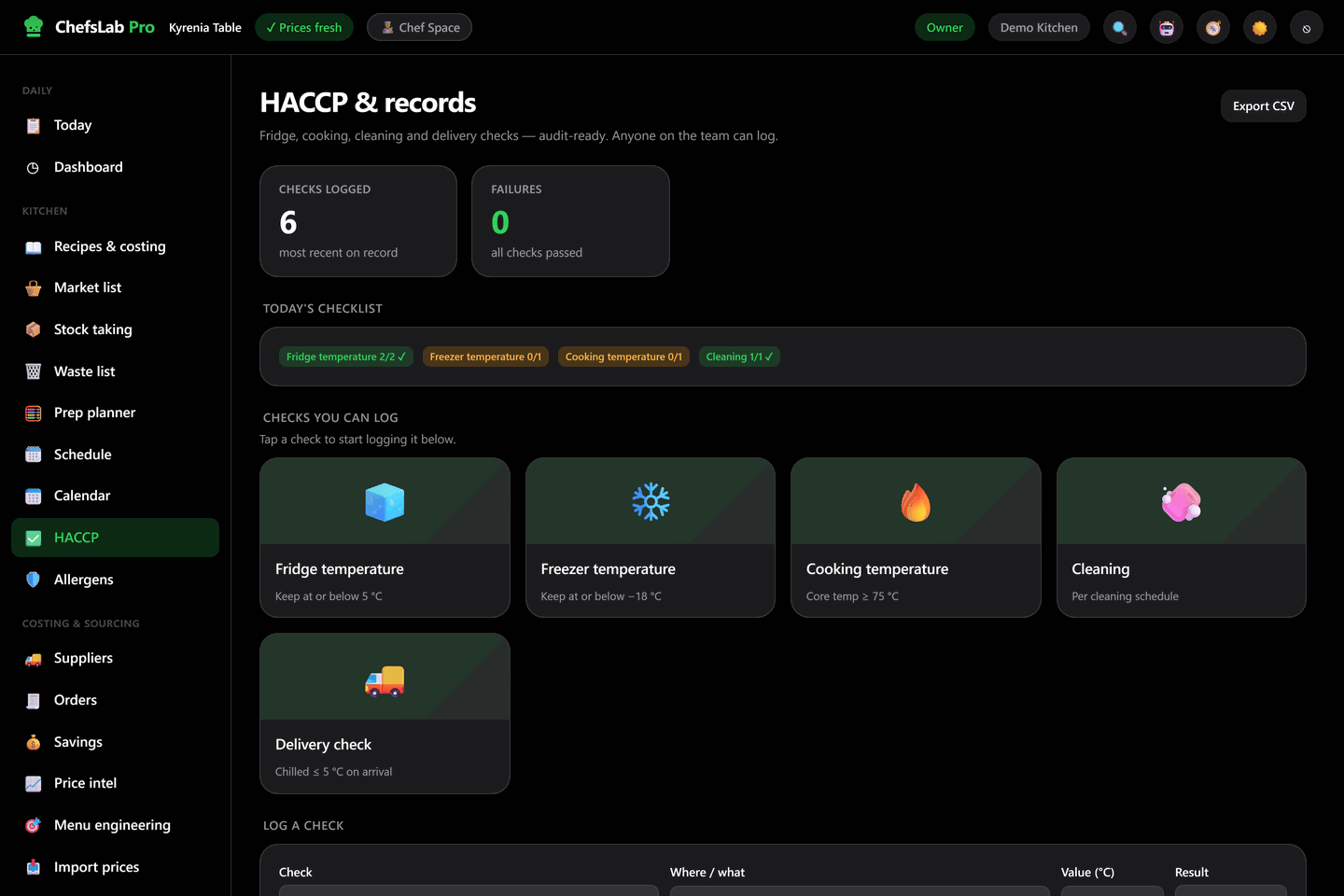Open Calendar from the sidebar

tap(115, 496)
